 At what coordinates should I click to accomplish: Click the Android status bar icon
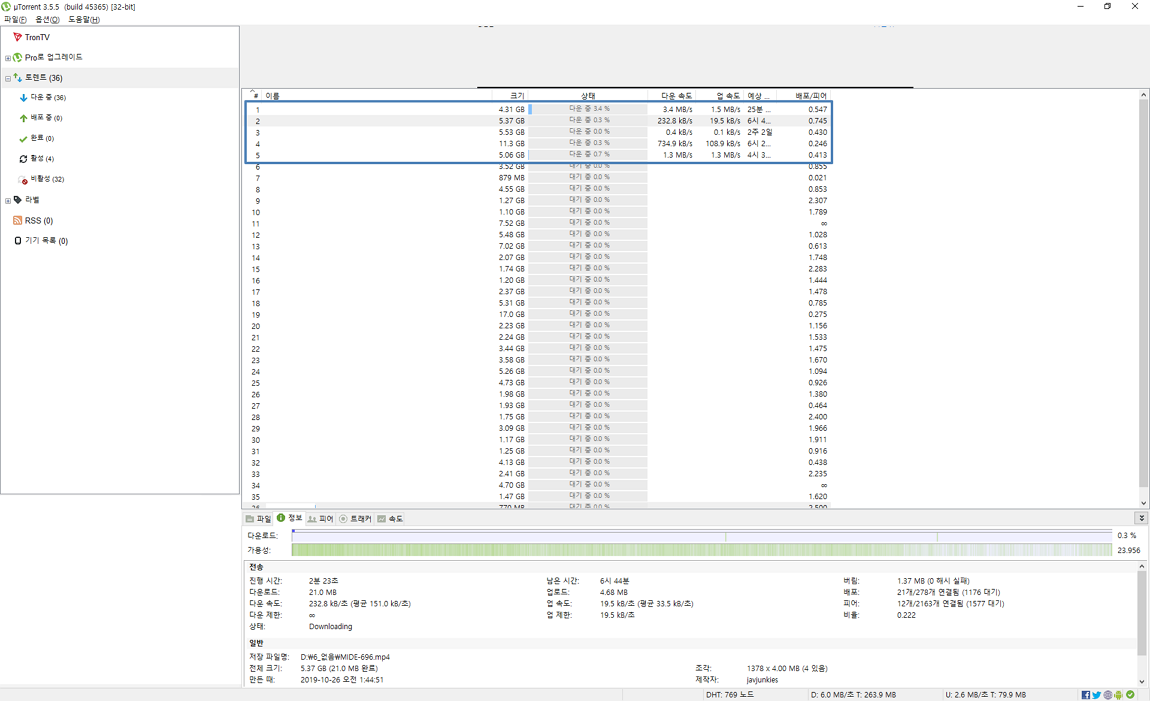1118,694
